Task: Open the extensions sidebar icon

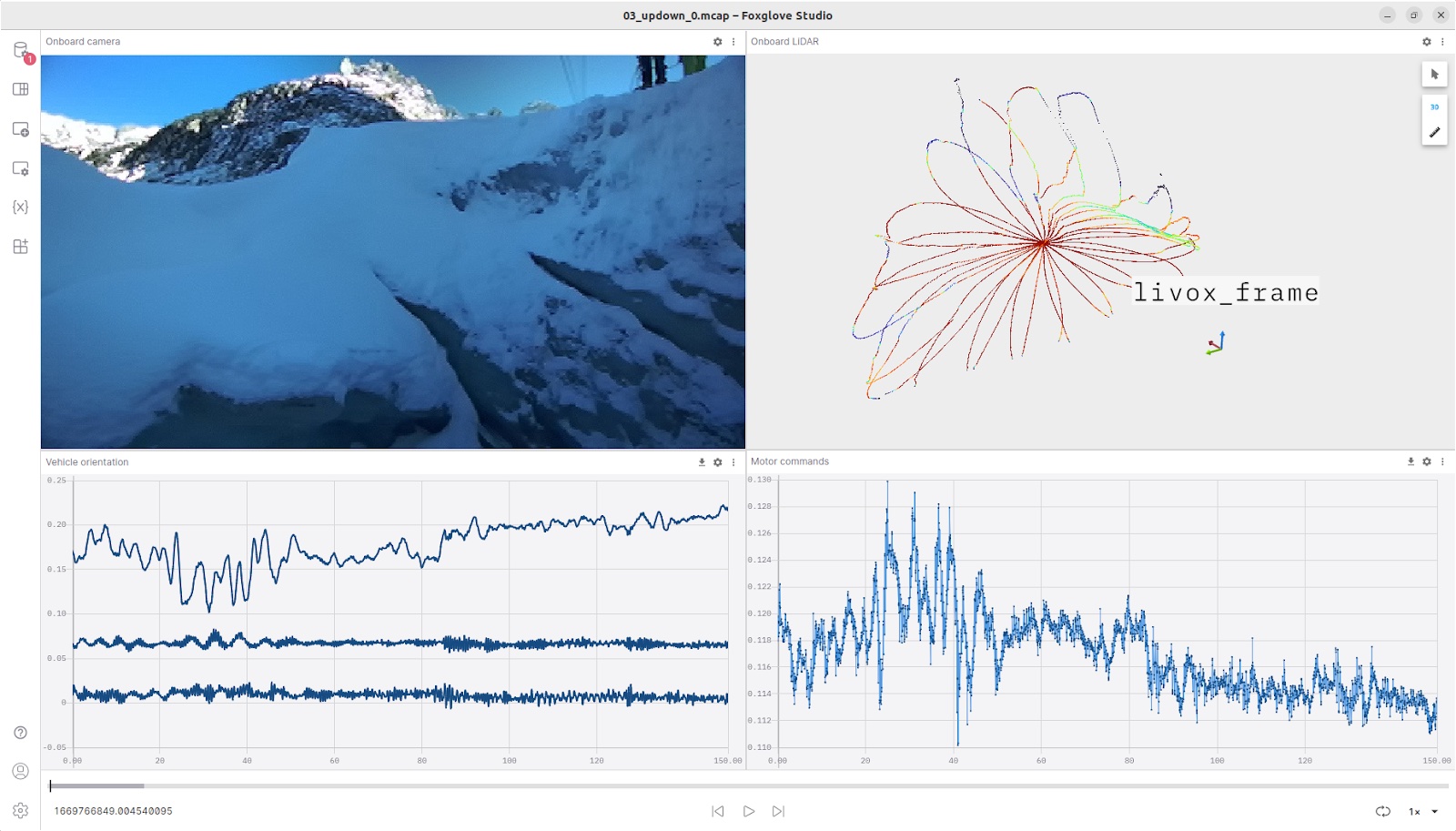Action: [21, 247]
